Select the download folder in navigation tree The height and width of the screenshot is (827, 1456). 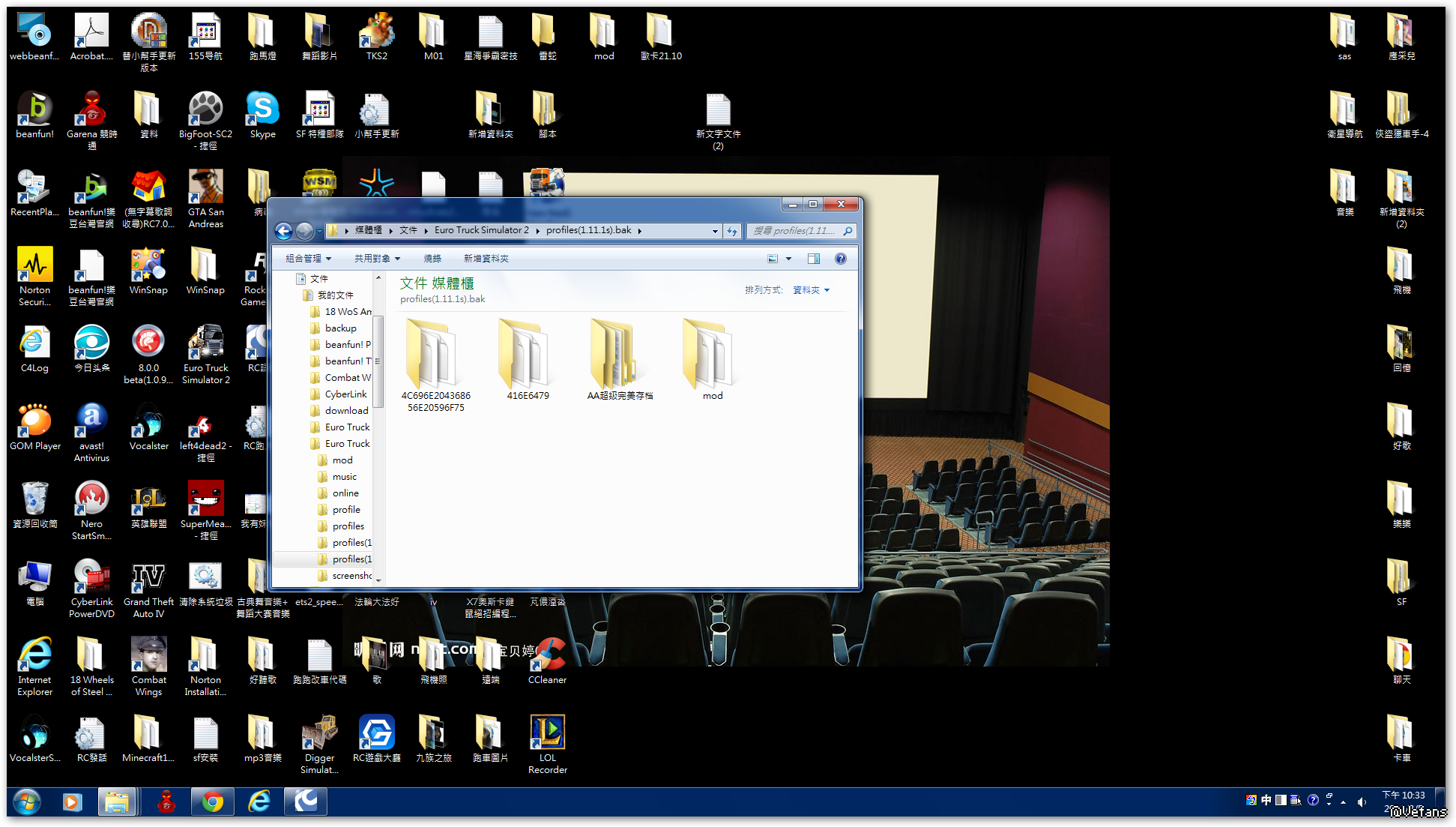pos(346,411)
